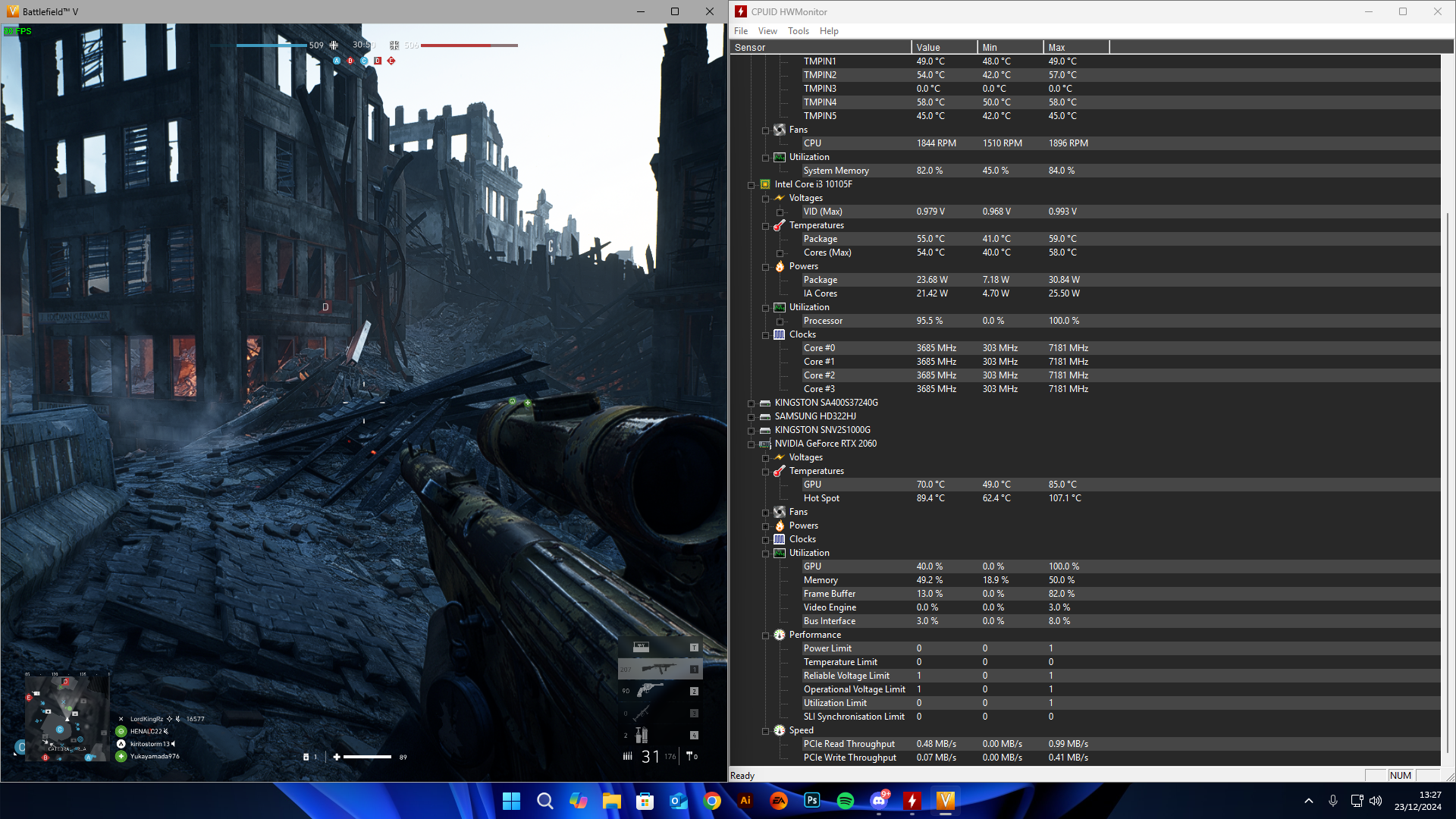Launch Google Chrome from taskbar
1456x819 pixels.
tap(711, 801)
